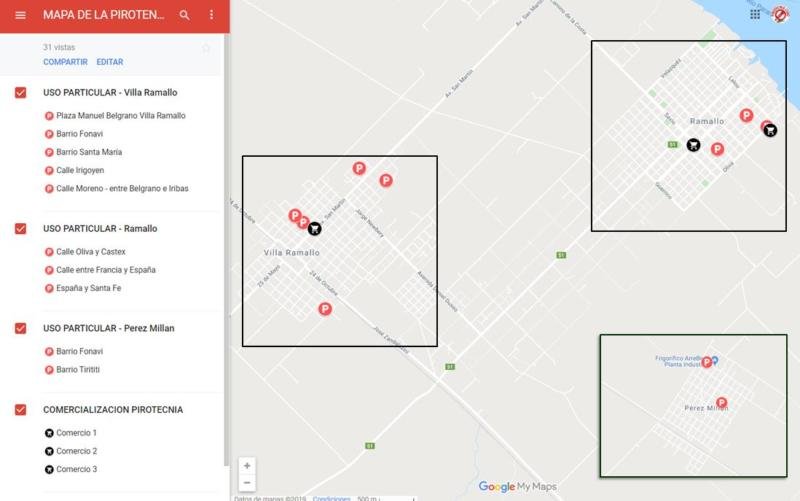Toggle USO PARTICULAR - Ramallo layer checkbox
The width and height of the screenshot is (800, 501).
tap(21, 229)
